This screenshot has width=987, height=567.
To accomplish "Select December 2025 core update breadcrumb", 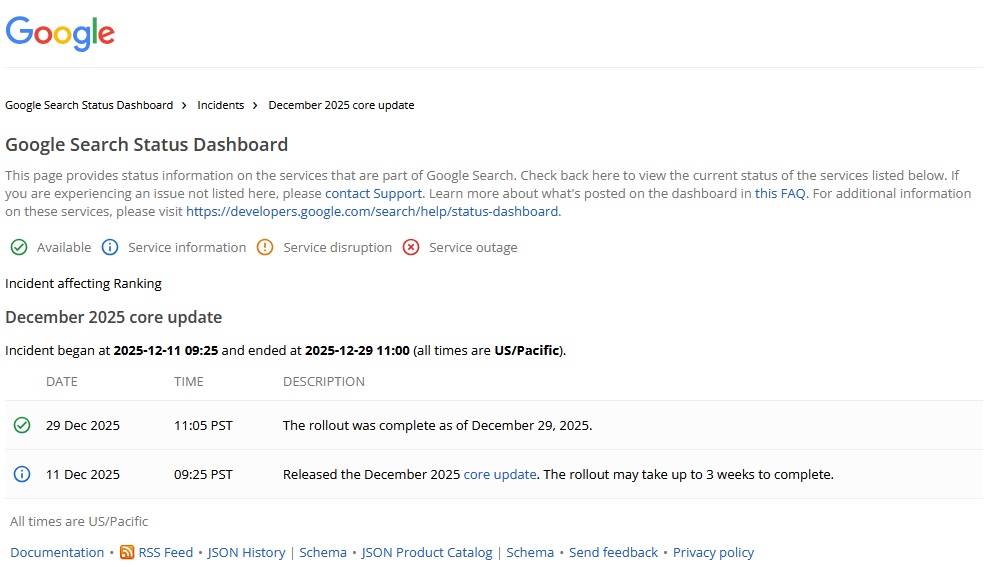I will tap(341, 105).
